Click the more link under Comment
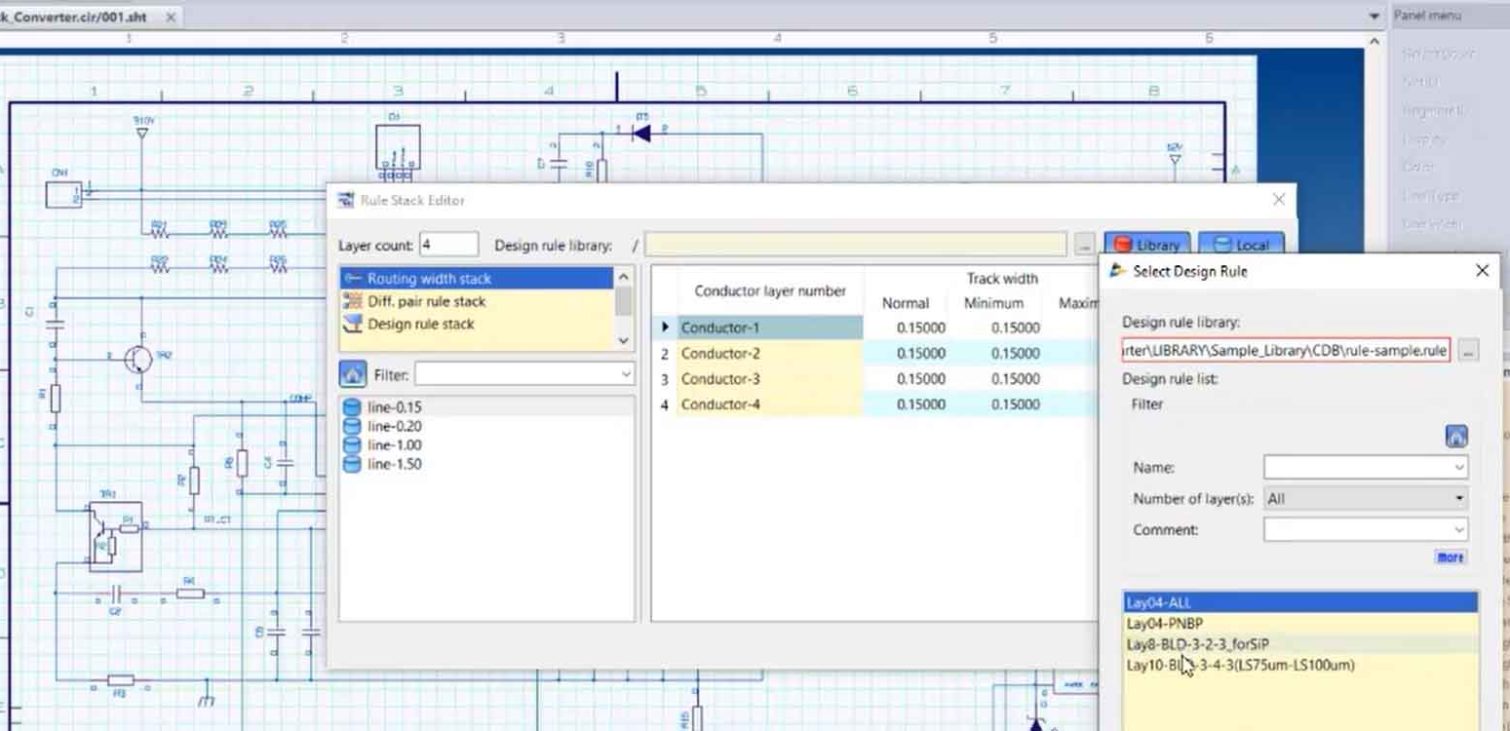1510x731 pixels. (x=1450, y=557)
